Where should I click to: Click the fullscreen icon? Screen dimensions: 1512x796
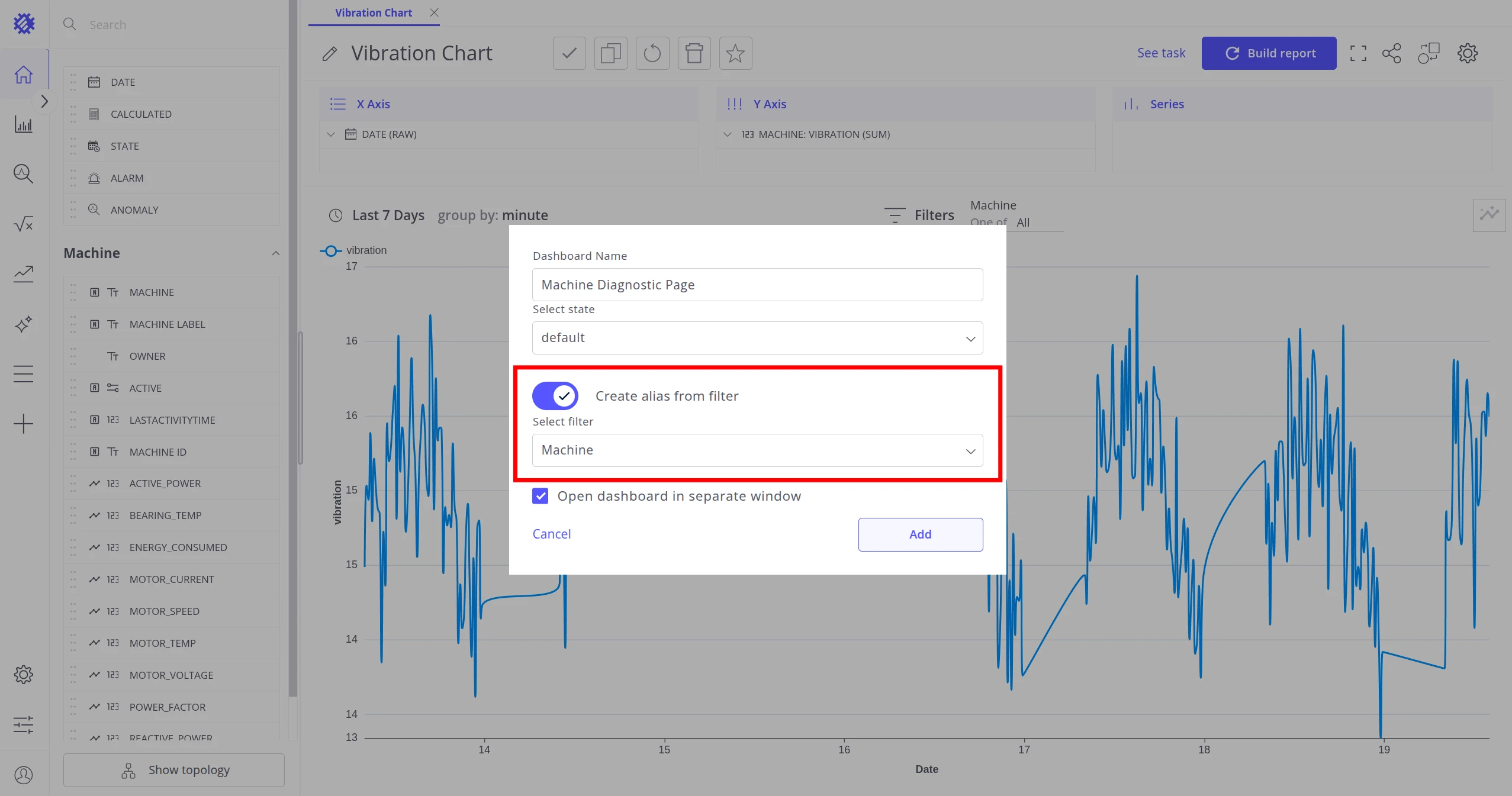tap(1359, 53)
